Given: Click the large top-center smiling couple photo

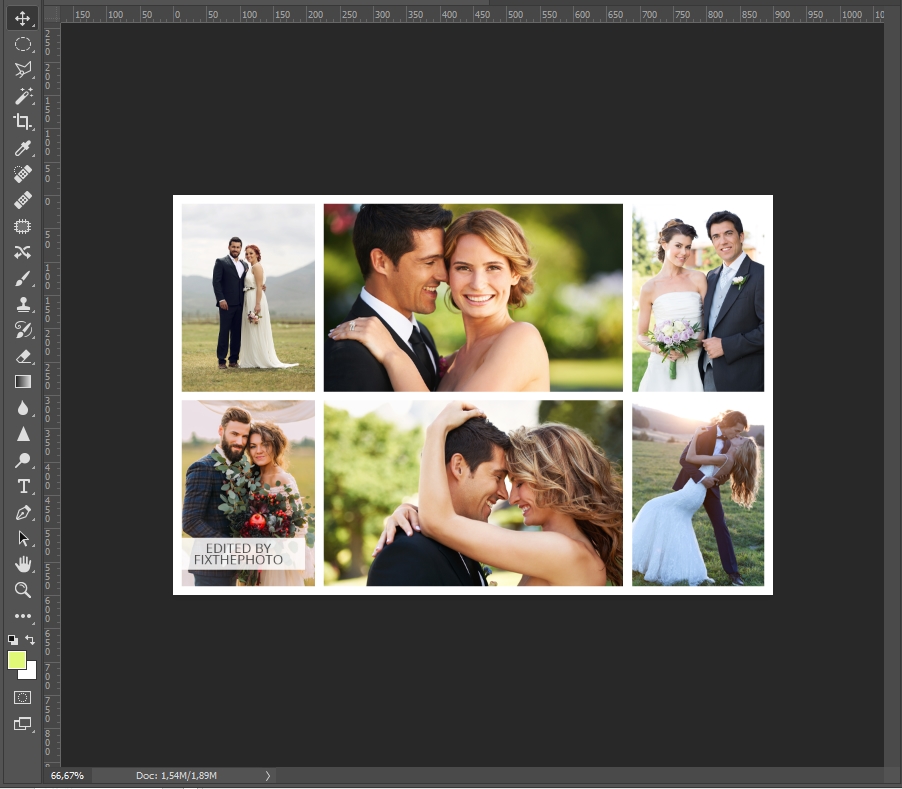Looking at the screenshot, I should (473, 297).
